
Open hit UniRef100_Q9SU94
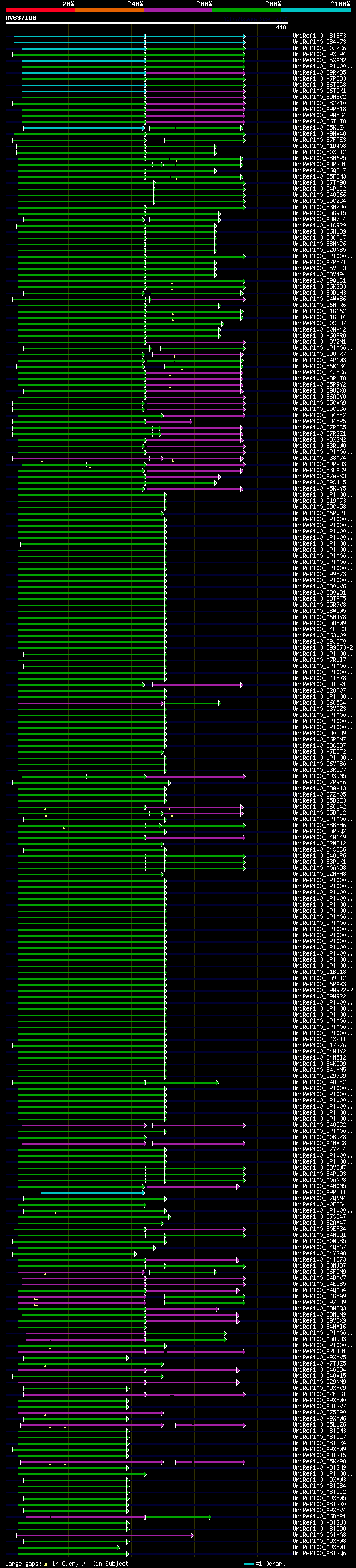pyautogui.click(x=319, y=54)
